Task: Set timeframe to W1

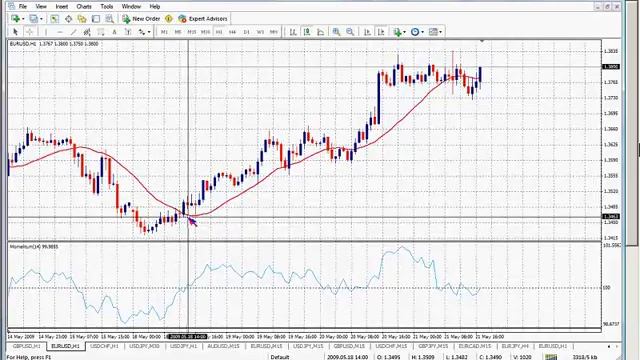Action: [260, 32]
